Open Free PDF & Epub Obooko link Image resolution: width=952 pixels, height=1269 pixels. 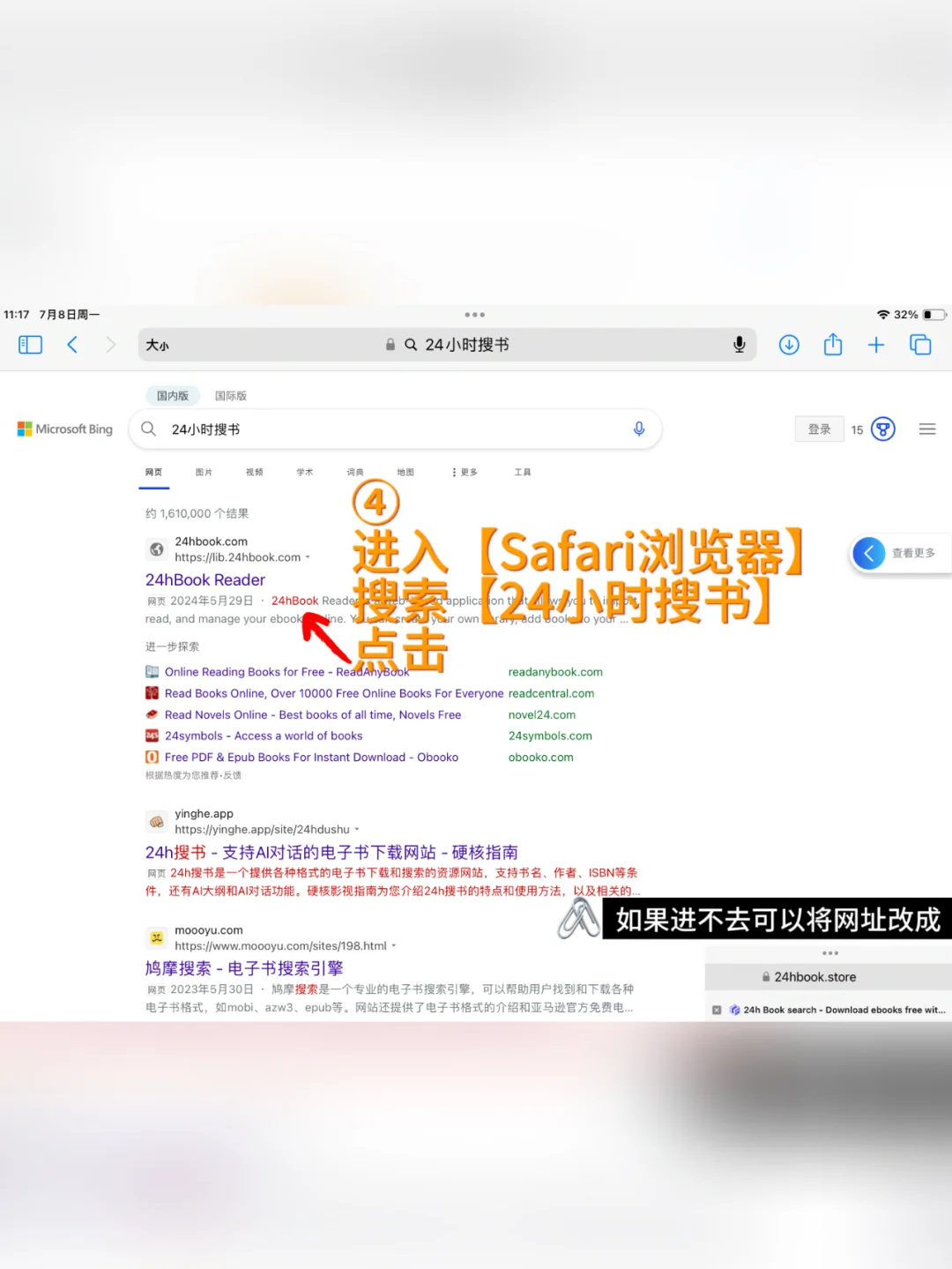(311, 758)
